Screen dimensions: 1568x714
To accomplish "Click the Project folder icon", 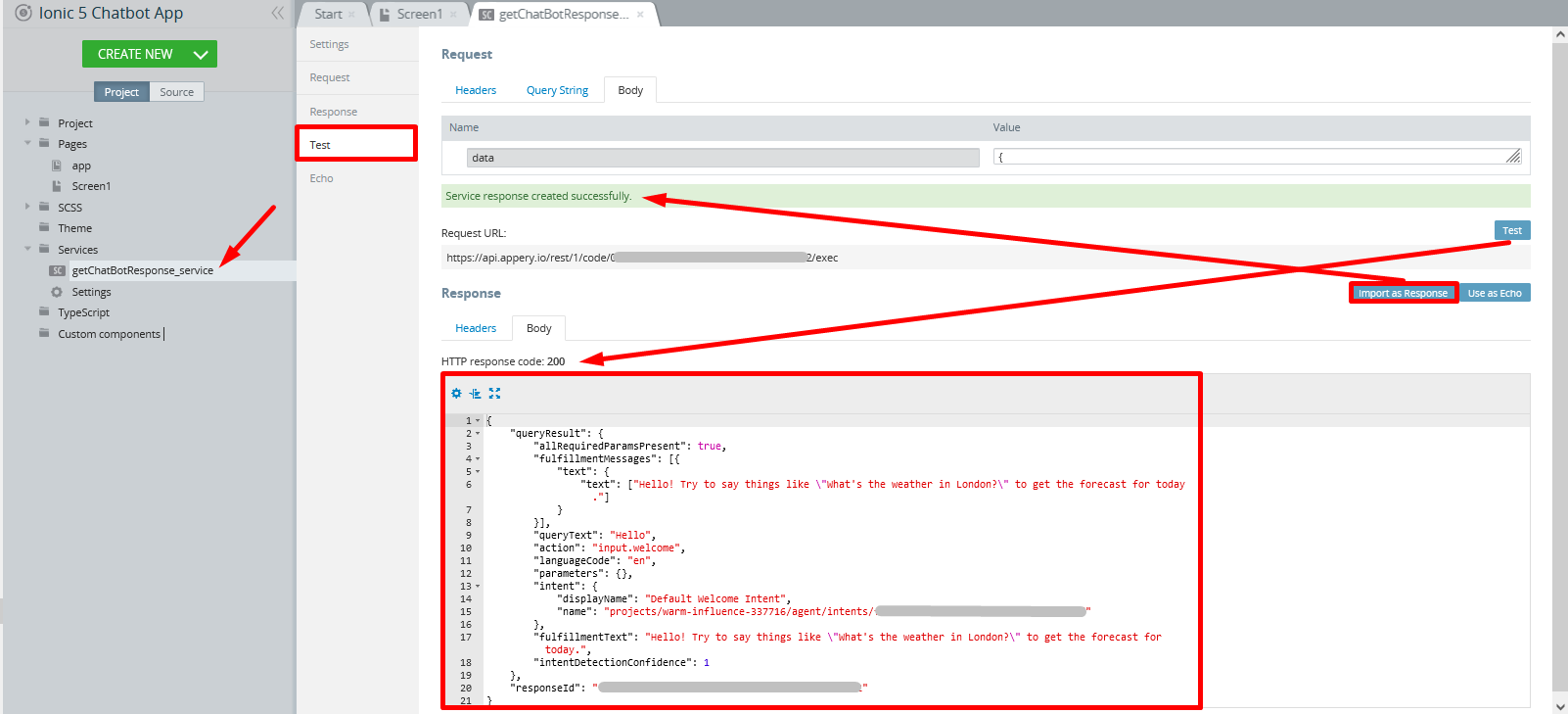I will click(x=44, y=122).
